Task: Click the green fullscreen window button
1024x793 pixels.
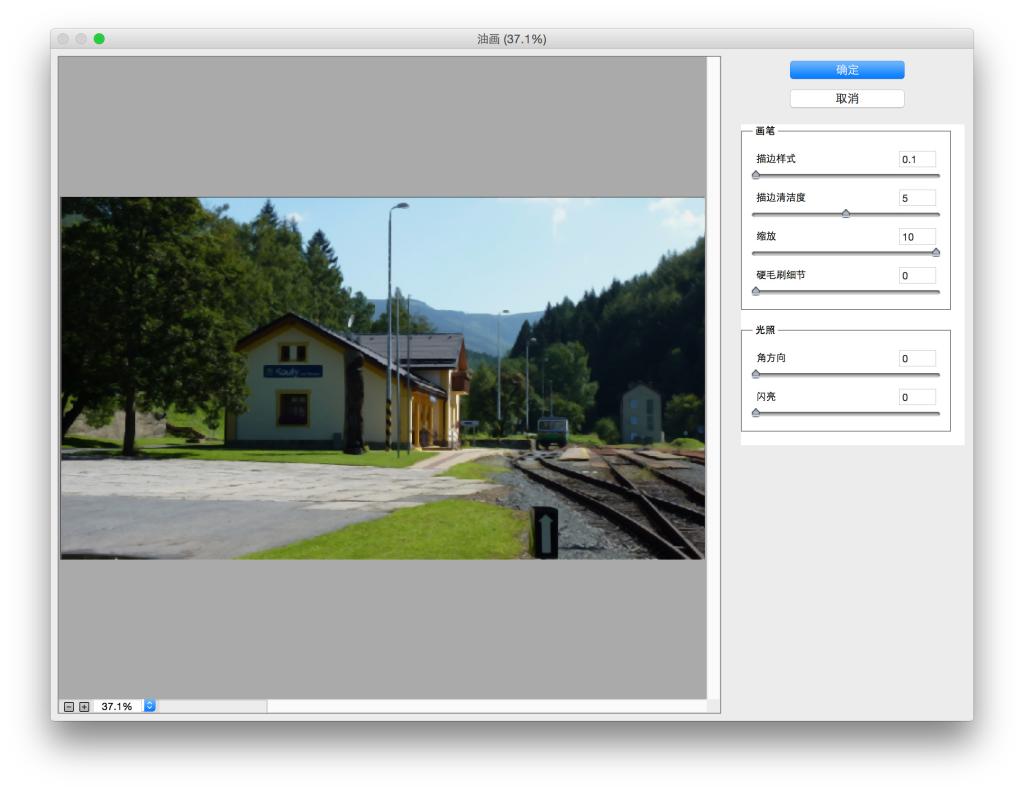Action: tap(99, 39)
